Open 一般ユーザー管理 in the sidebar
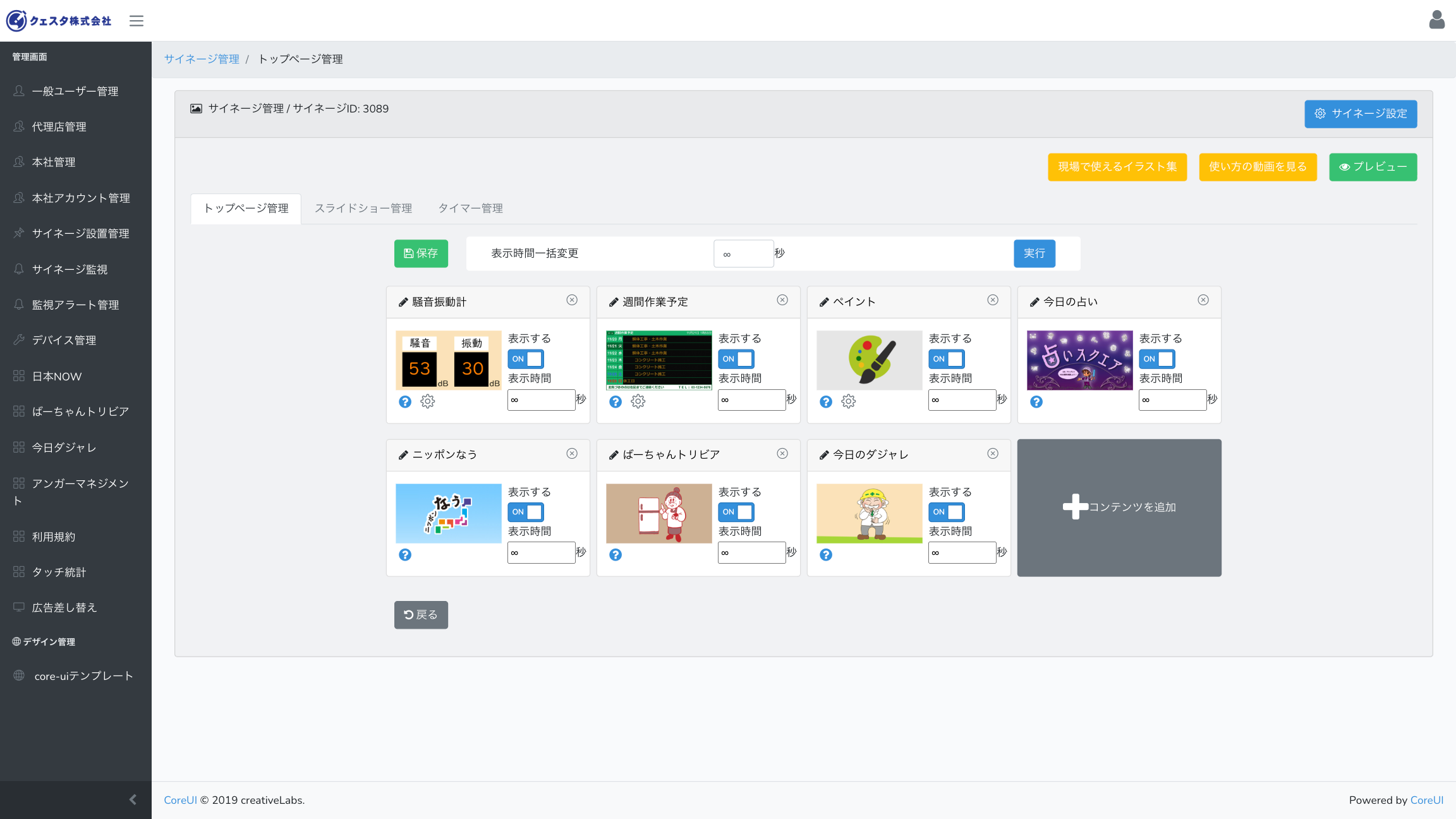The image size is (1456, 819). [x=76, y=91]
